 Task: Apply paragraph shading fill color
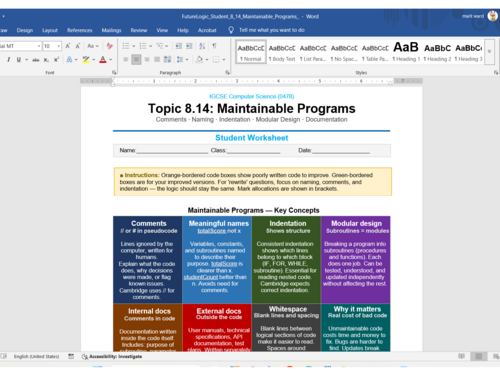pos(199,60)
